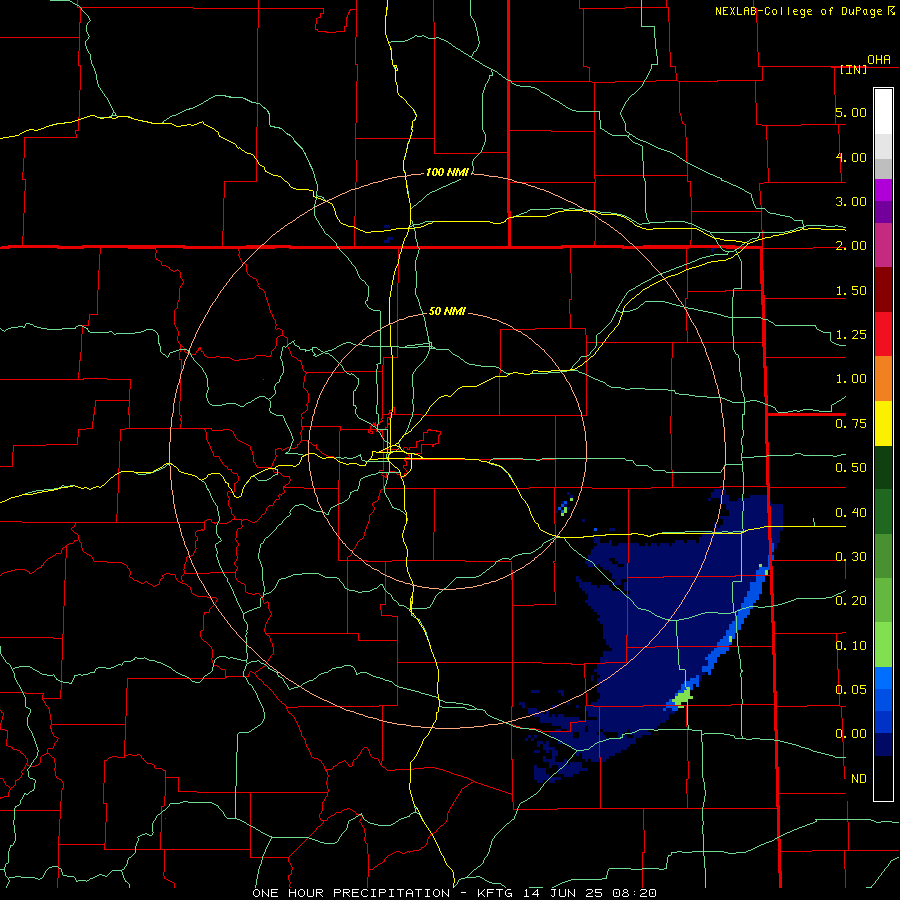The width and height of the screenshot is (900, 900).
Task: Click the 1.25 scale value
Action: pyautogui.click(x=851, y=335)
